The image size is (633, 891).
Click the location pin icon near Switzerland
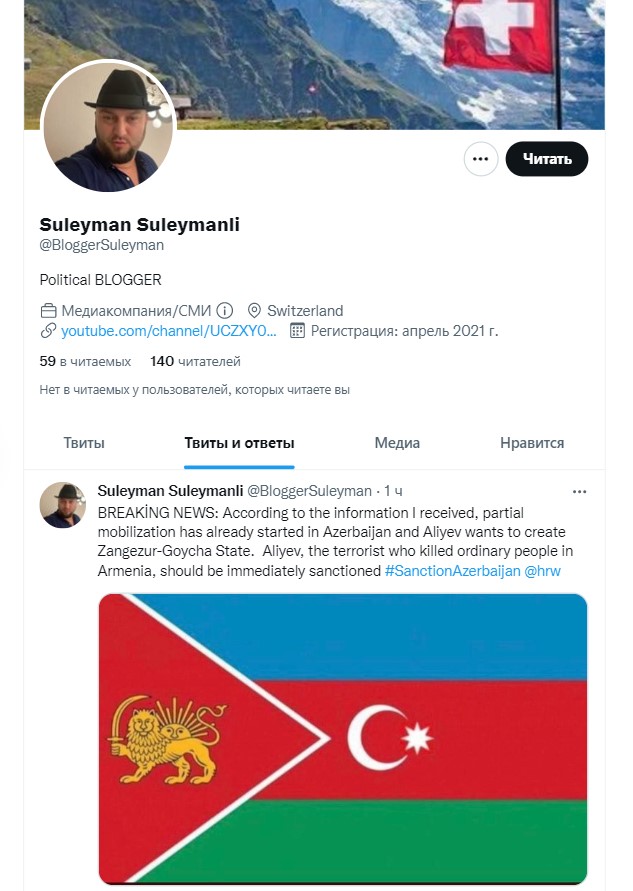click(255, 311)
